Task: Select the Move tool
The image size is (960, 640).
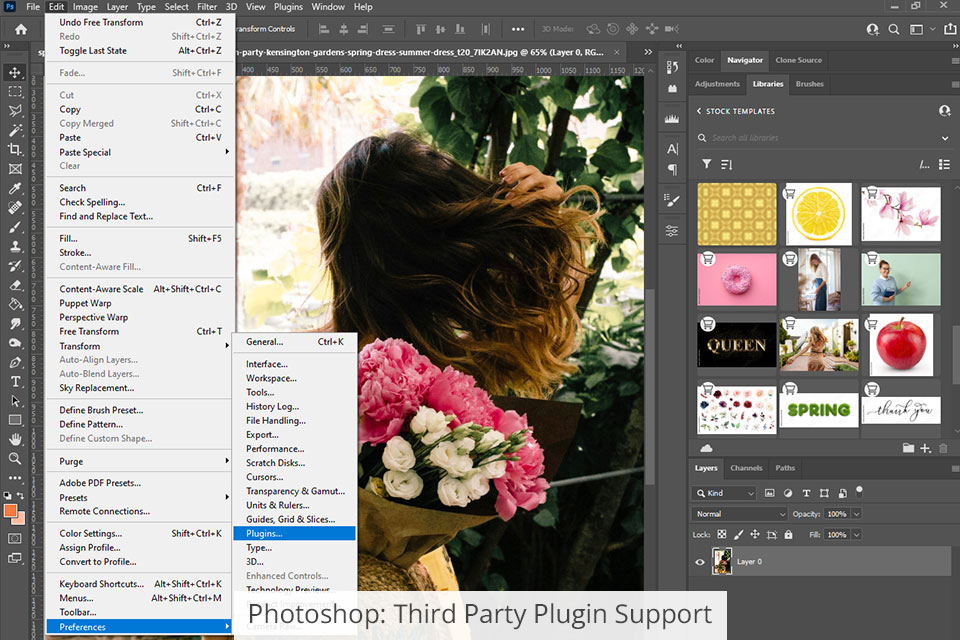Action: 15,72
